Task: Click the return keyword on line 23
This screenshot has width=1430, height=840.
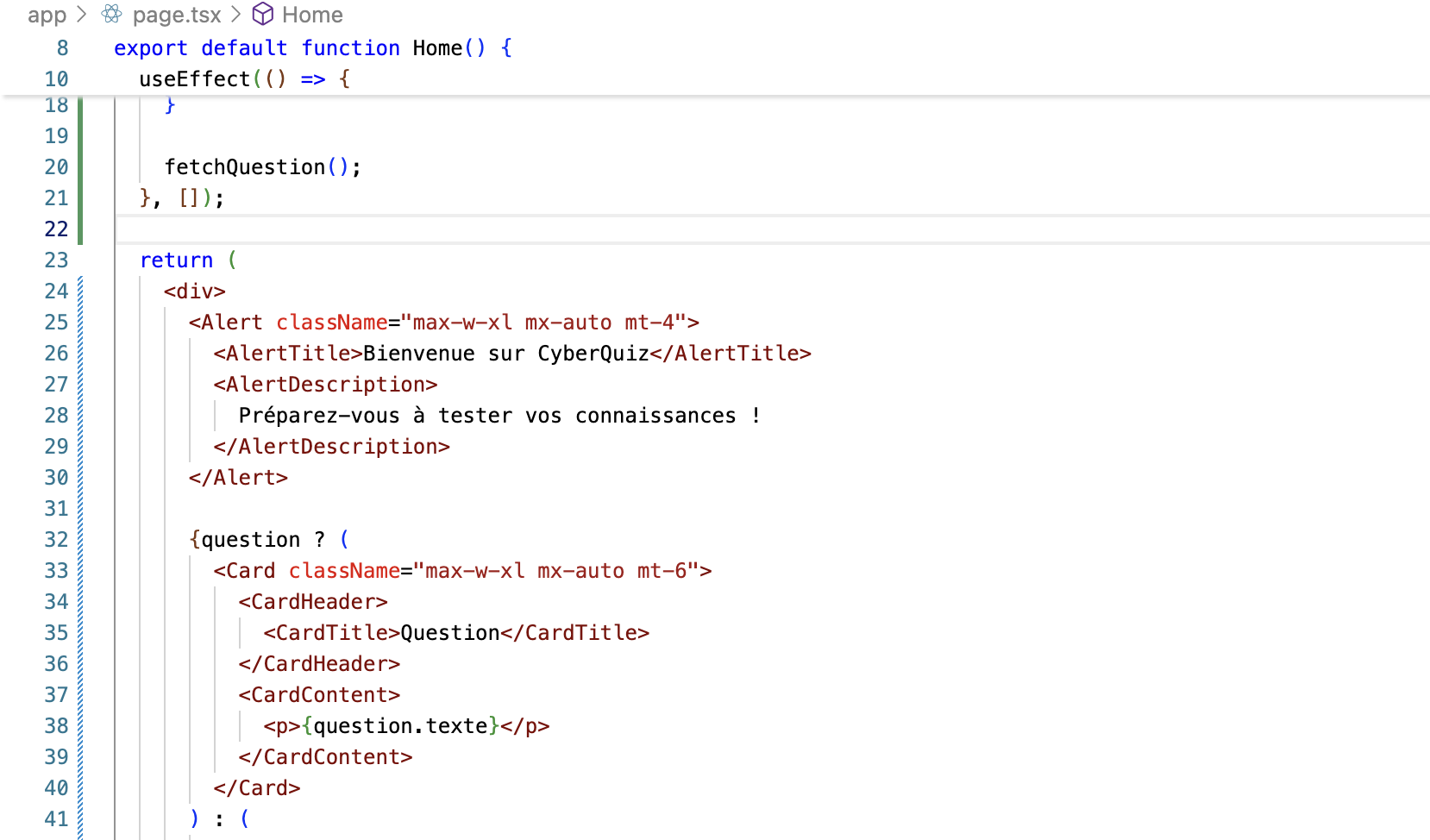Action: 176,260
